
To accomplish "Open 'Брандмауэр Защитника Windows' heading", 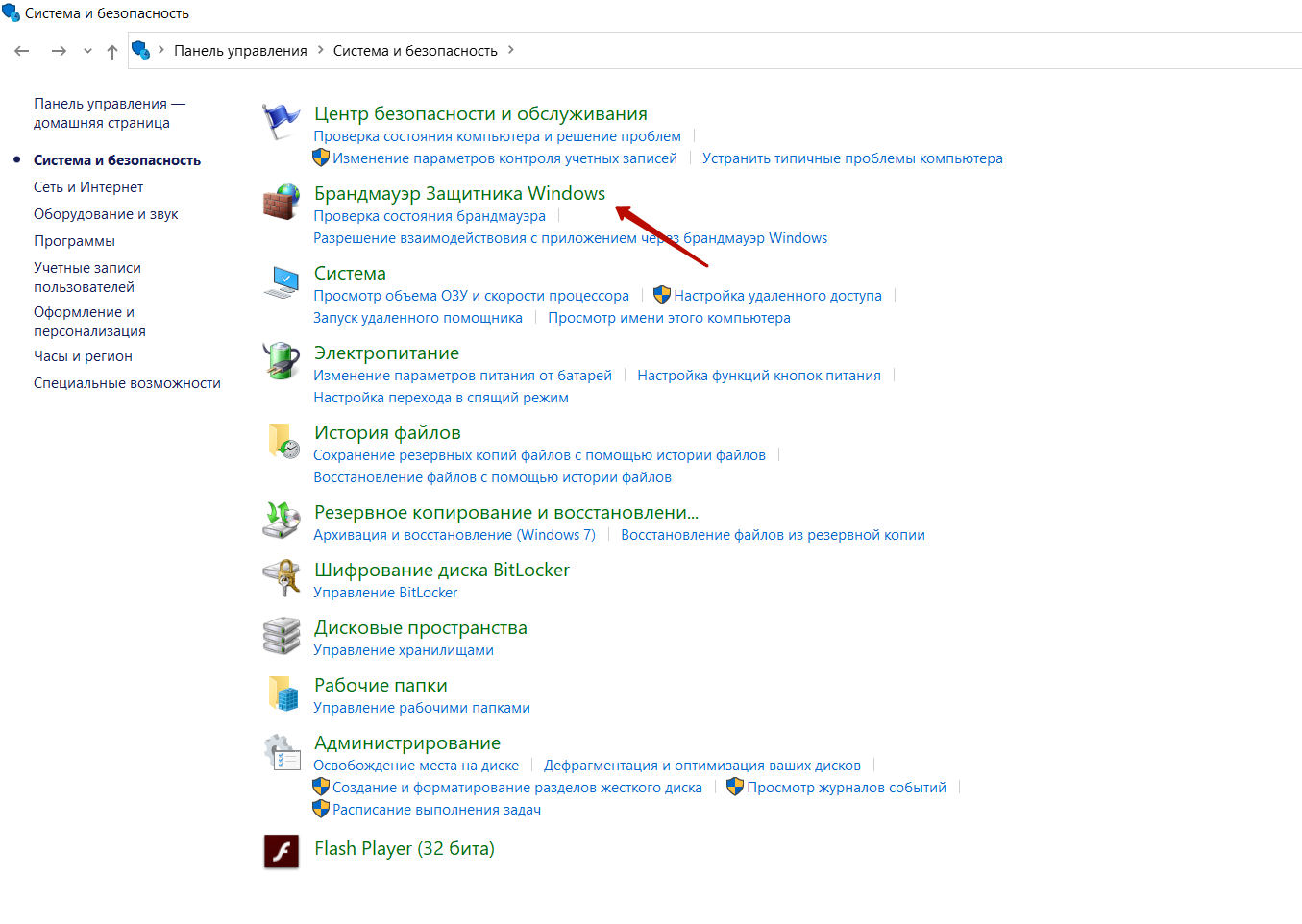I will click(x=459, y=193).
